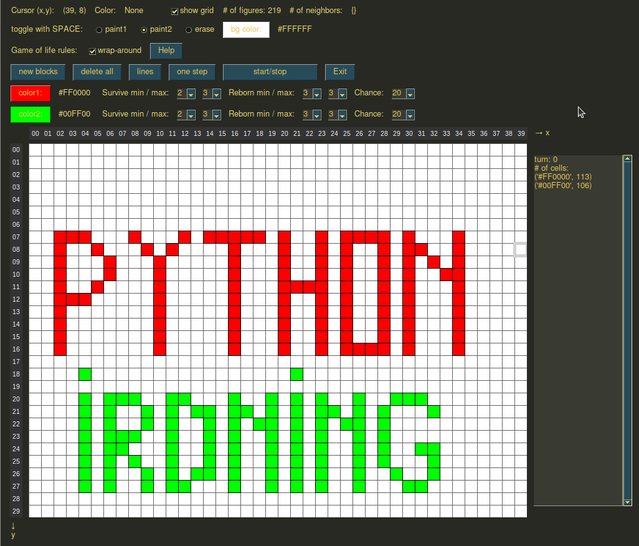Viewport: 639px width, 546px height.
Task: Open color2 Survive min dropdown
Action: [x=191, y=115]
